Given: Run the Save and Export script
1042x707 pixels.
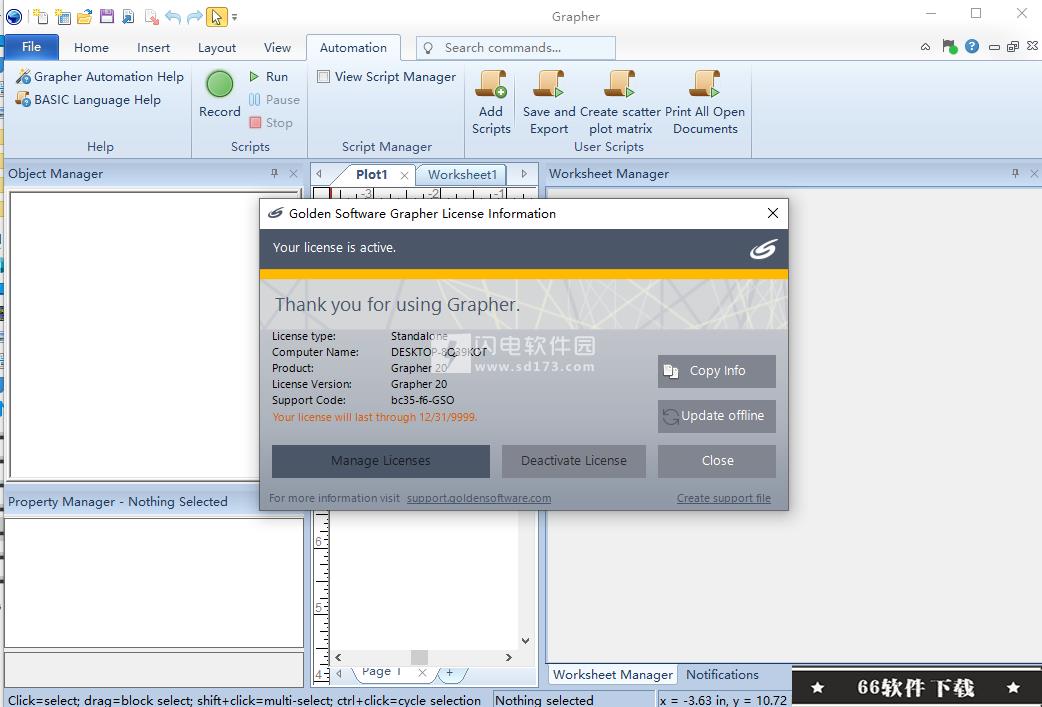Looking at the screenshot, I should [x=549, y=102].
